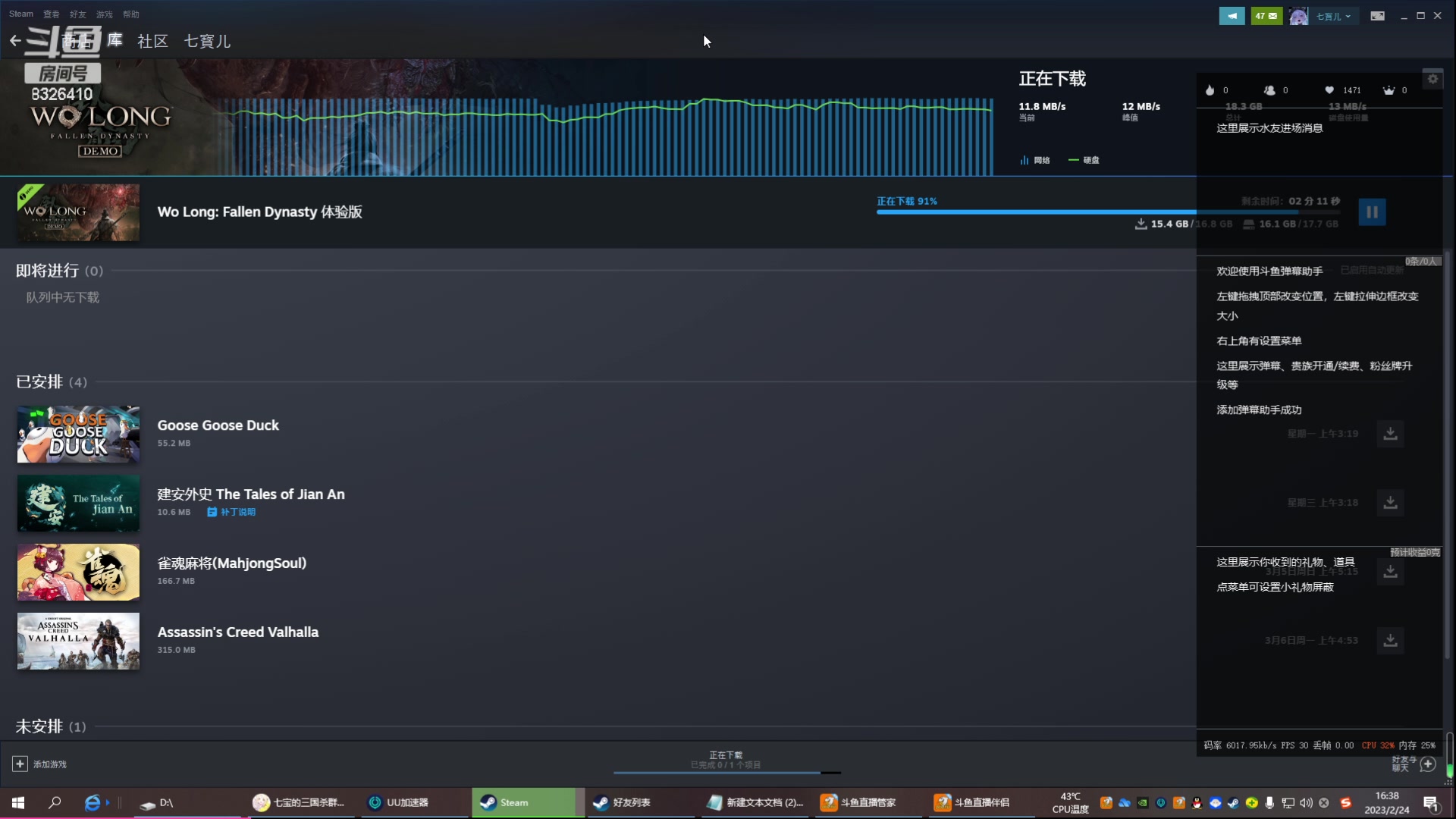Open 补丁说明 patch notes link
Image resolution: width=1456 pixels, height=819 pixels.
(x=231, y=513)
